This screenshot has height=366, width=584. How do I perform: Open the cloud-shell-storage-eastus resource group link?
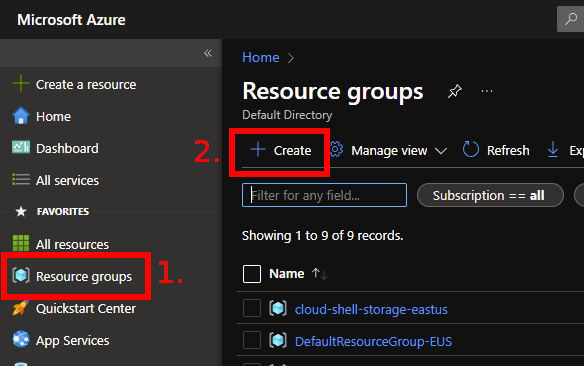371,309
